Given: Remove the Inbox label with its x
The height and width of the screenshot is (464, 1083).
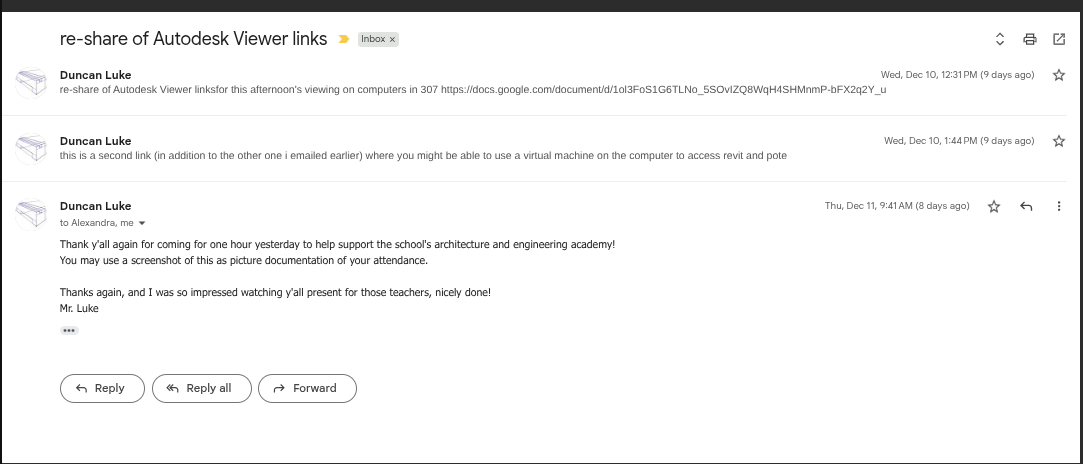Looking at the screenshot, I should 393,40.
